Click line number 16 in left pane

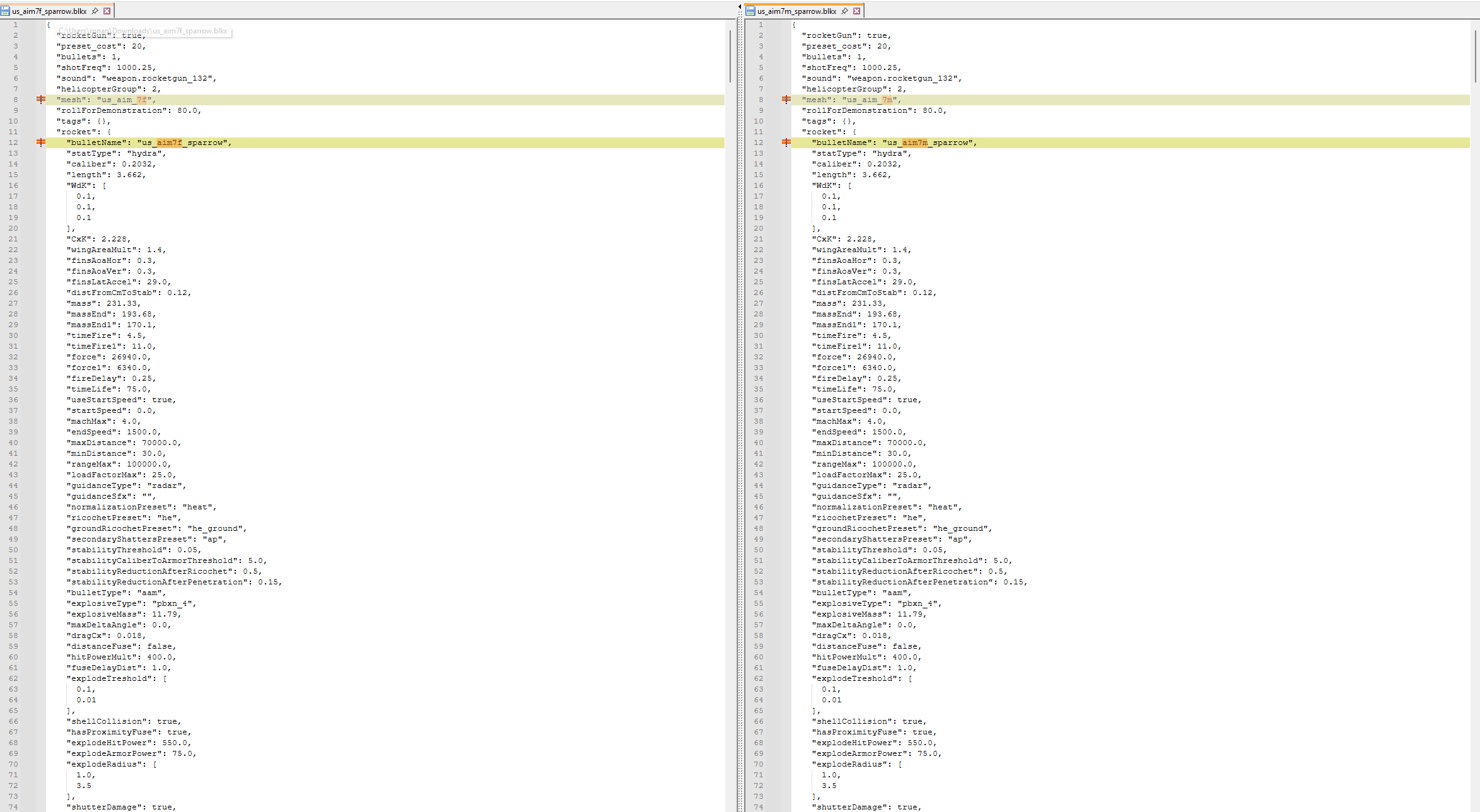coord(13,185)
